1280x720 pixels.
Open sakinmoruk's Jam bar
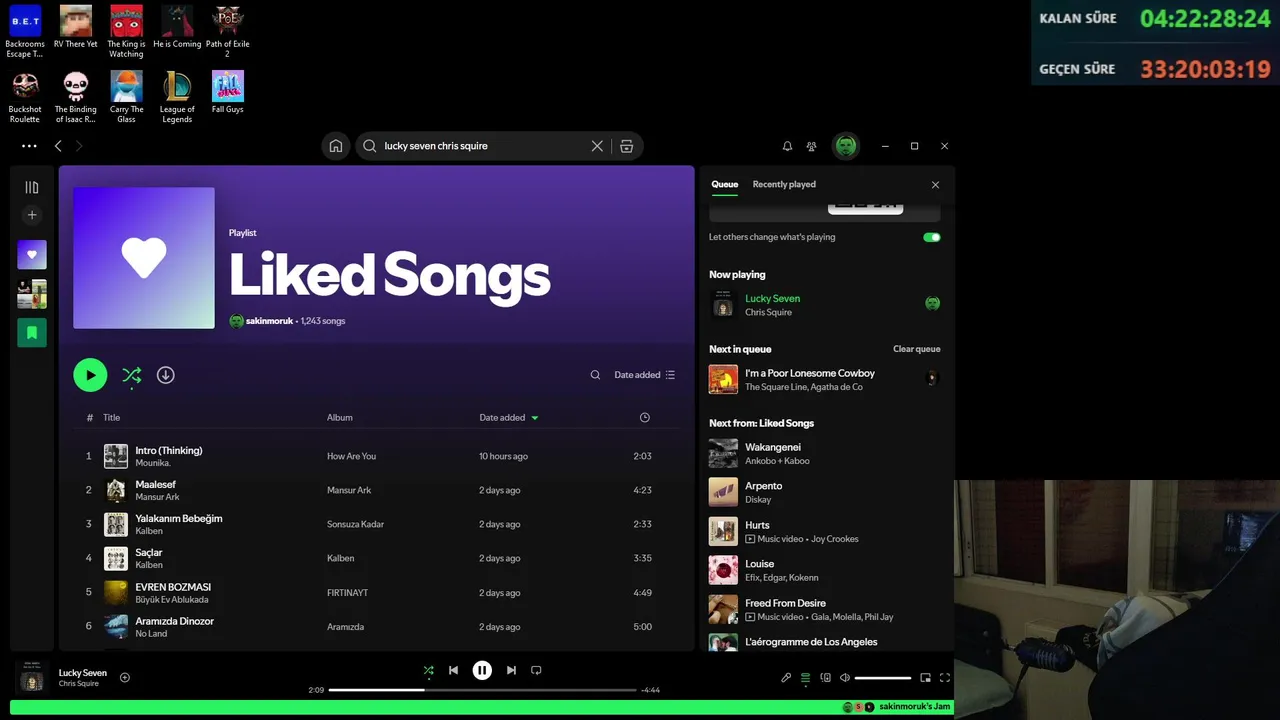point(482,707)
